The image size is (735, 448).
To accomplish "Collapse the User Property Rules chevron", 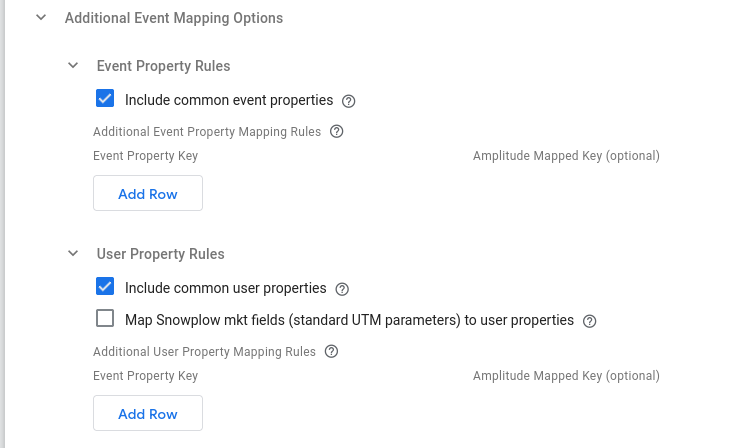I will pyautogui.click(x=73, y=254).
